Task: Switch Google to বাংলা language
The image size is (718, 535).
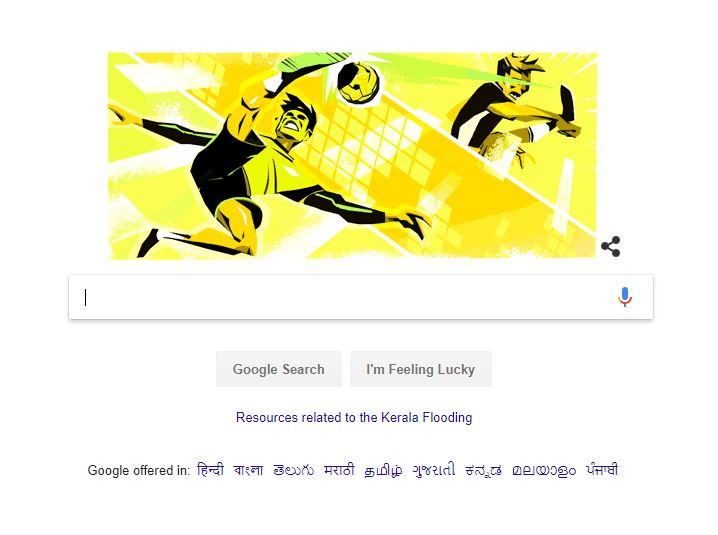Action: [248, 470]
